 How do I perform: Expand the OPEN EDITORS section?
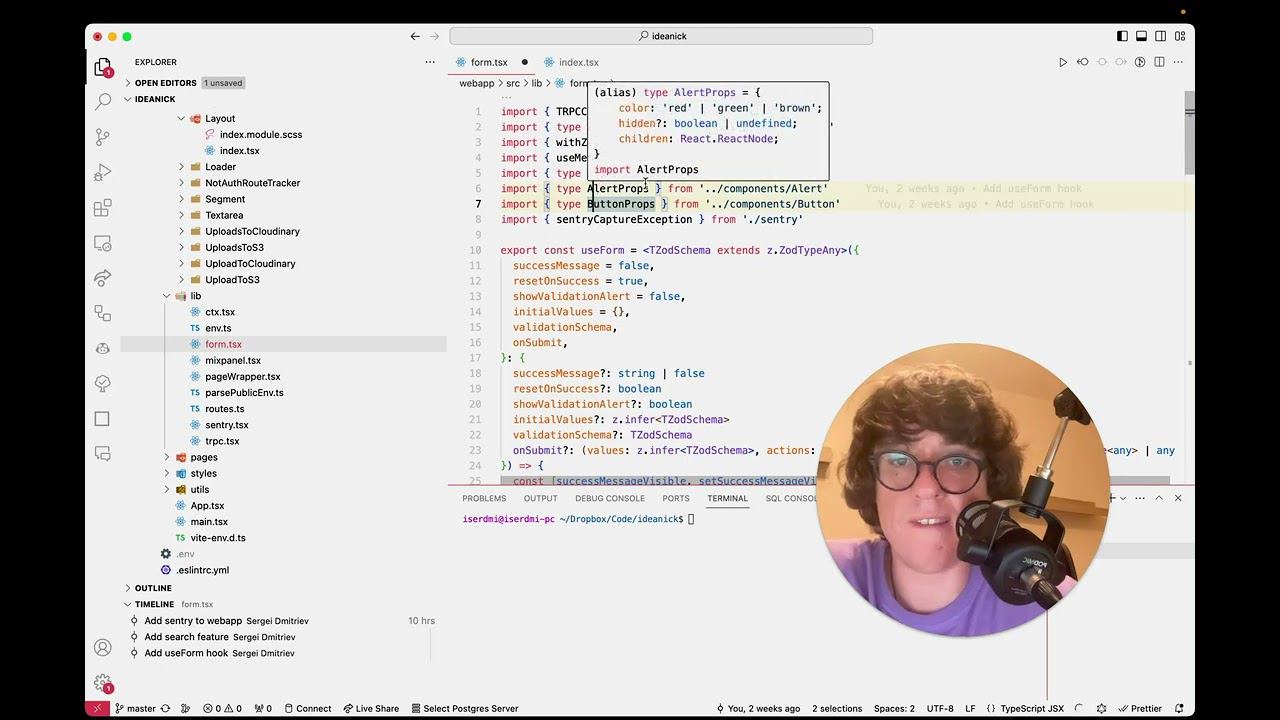(284, 83)
